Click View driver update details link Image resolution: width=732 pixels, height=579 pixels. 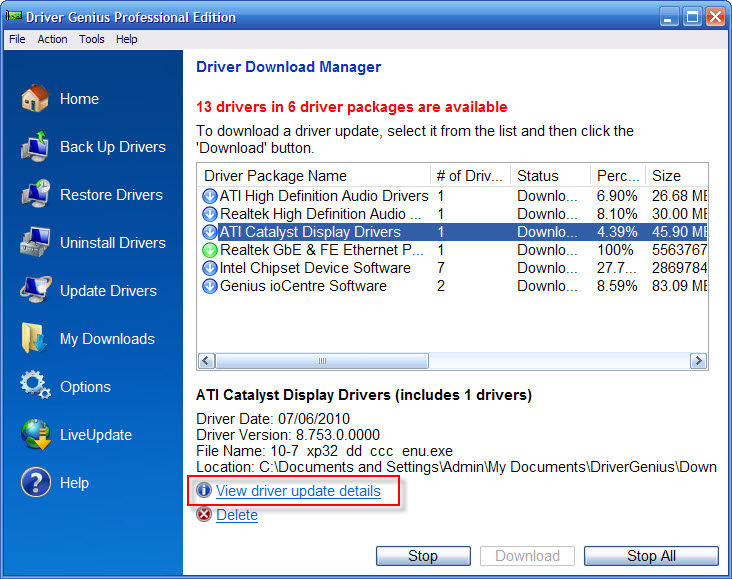click(298, 491)
